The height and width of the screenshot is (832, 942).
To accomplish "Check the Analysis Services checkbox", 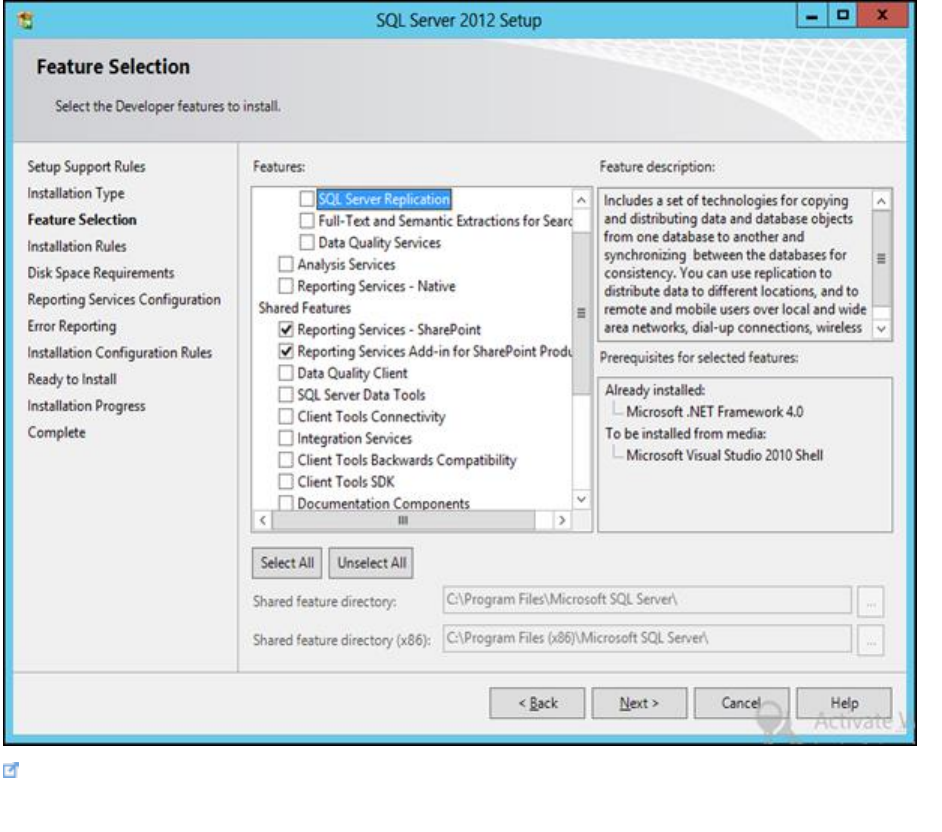I will tap(286, 264).
